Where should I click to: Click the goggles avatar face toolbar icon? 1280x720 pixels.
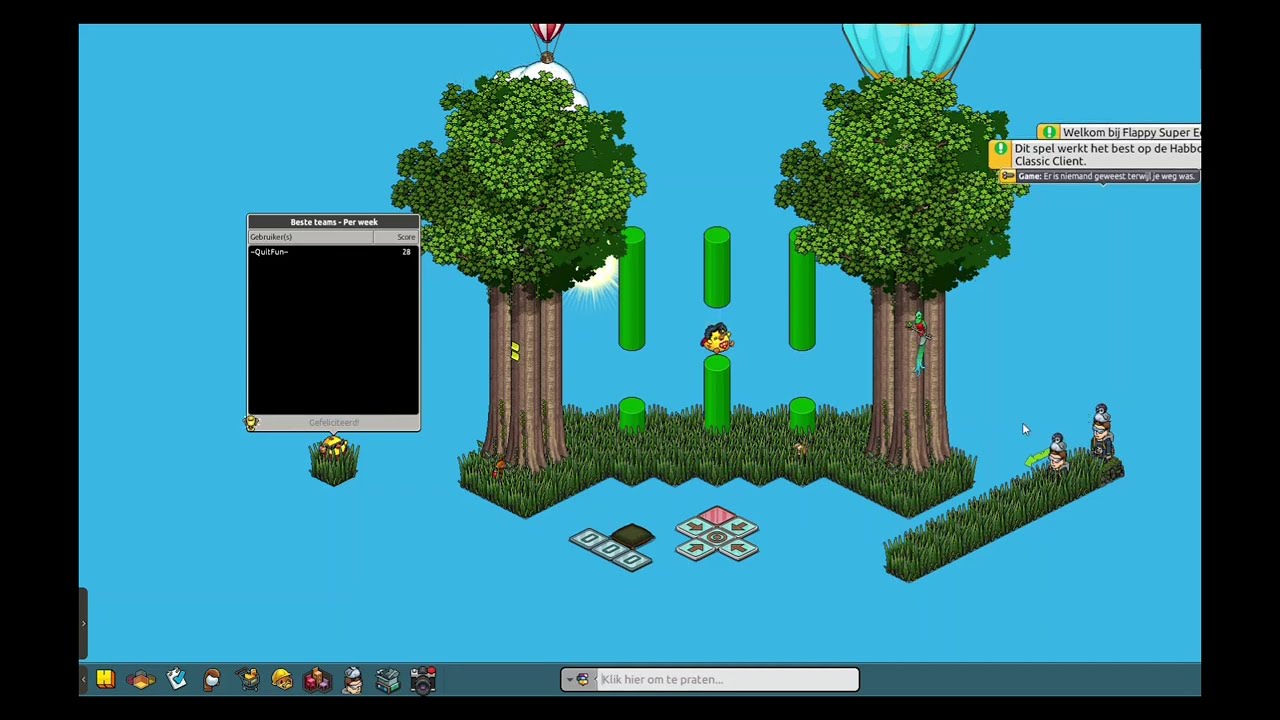point(352,680)
